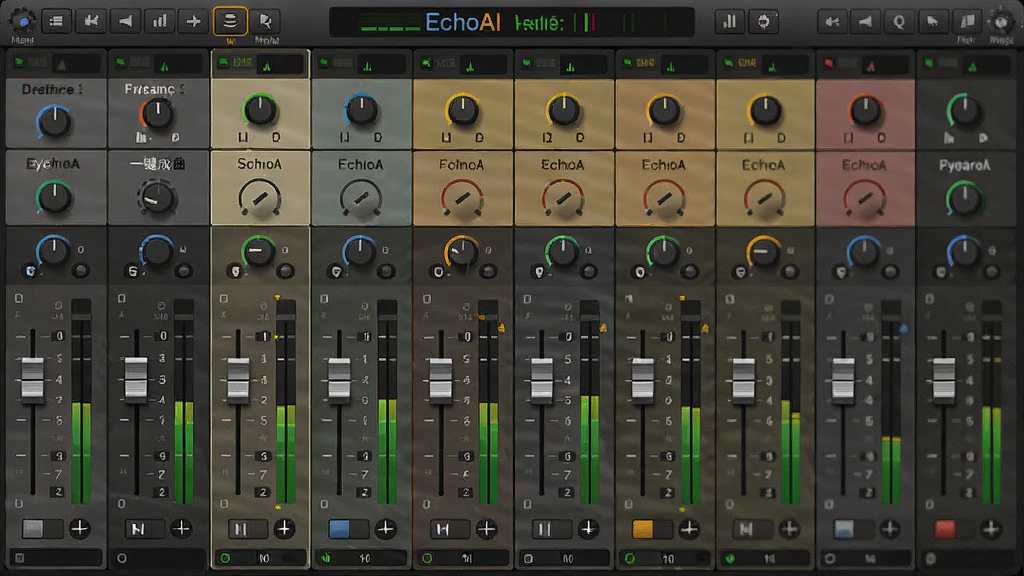Click the plus button under the last channel
Viewport: 1024px width, 576px height.
991,528
